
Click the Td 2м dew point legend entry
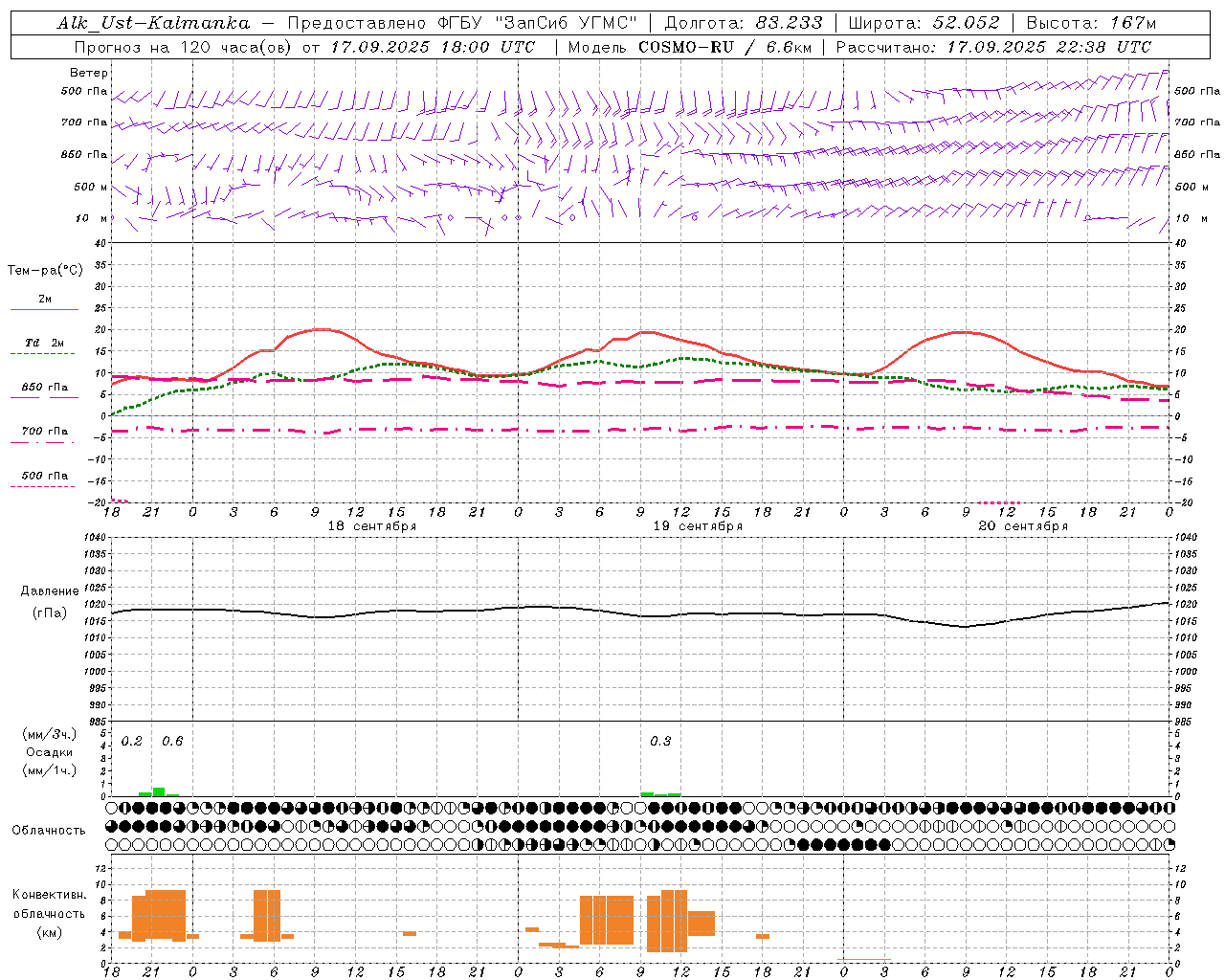45,343
